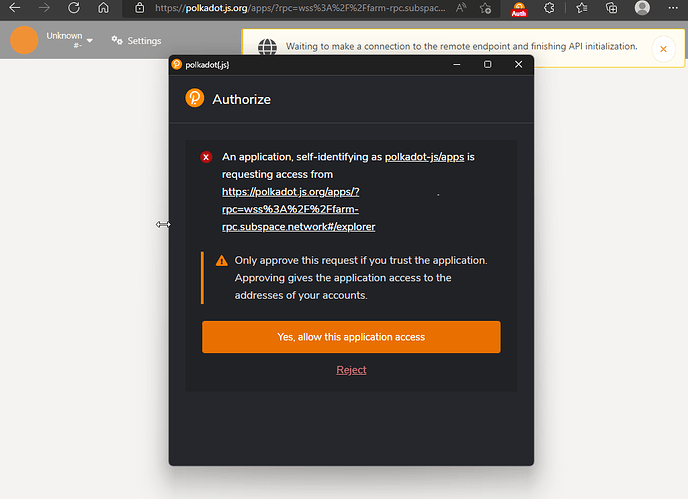Click the polkadot{.js} title bar icon
The image size is (688, 499).
pyautogui.click(x=177, y=65)
